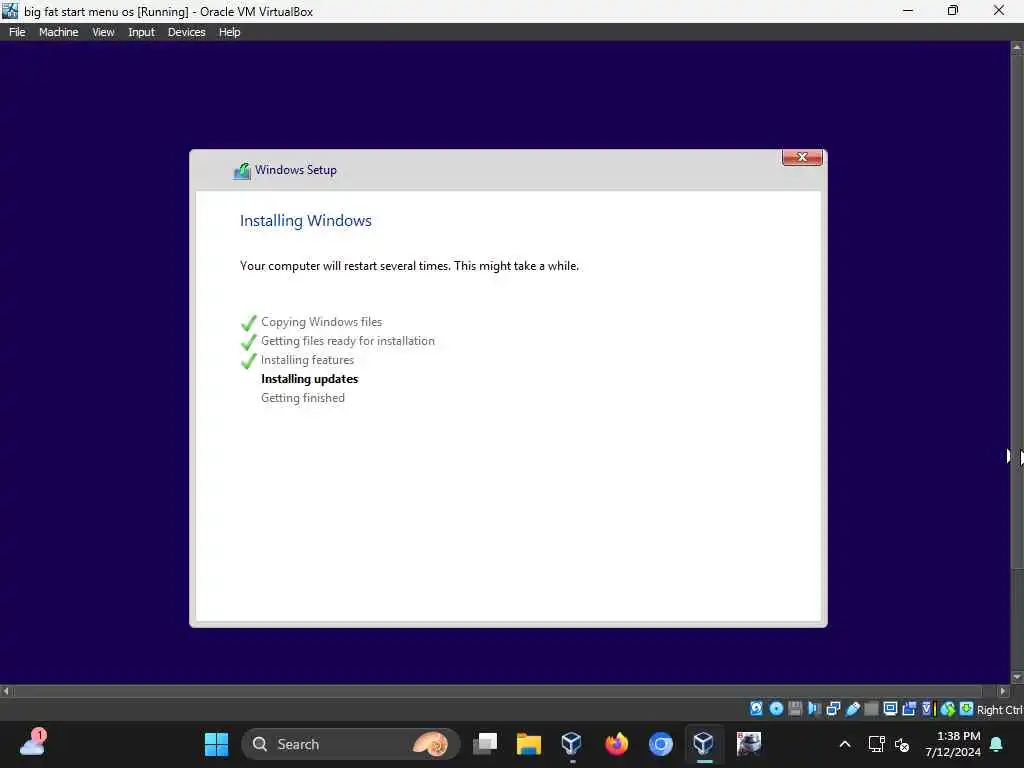Click the VirtualBox window title bar icon
The width and height of the screenshot is (1024, 768).
tap(10, 10)
